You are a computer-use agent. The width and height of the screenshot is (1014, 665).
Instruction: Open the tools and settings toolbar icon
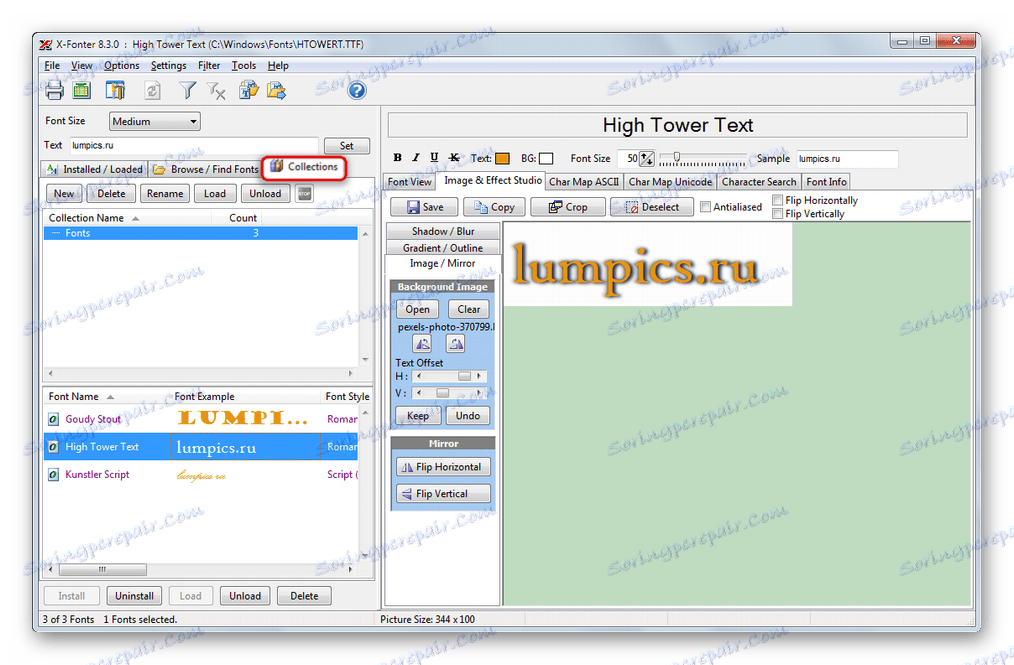pos(116,90)
